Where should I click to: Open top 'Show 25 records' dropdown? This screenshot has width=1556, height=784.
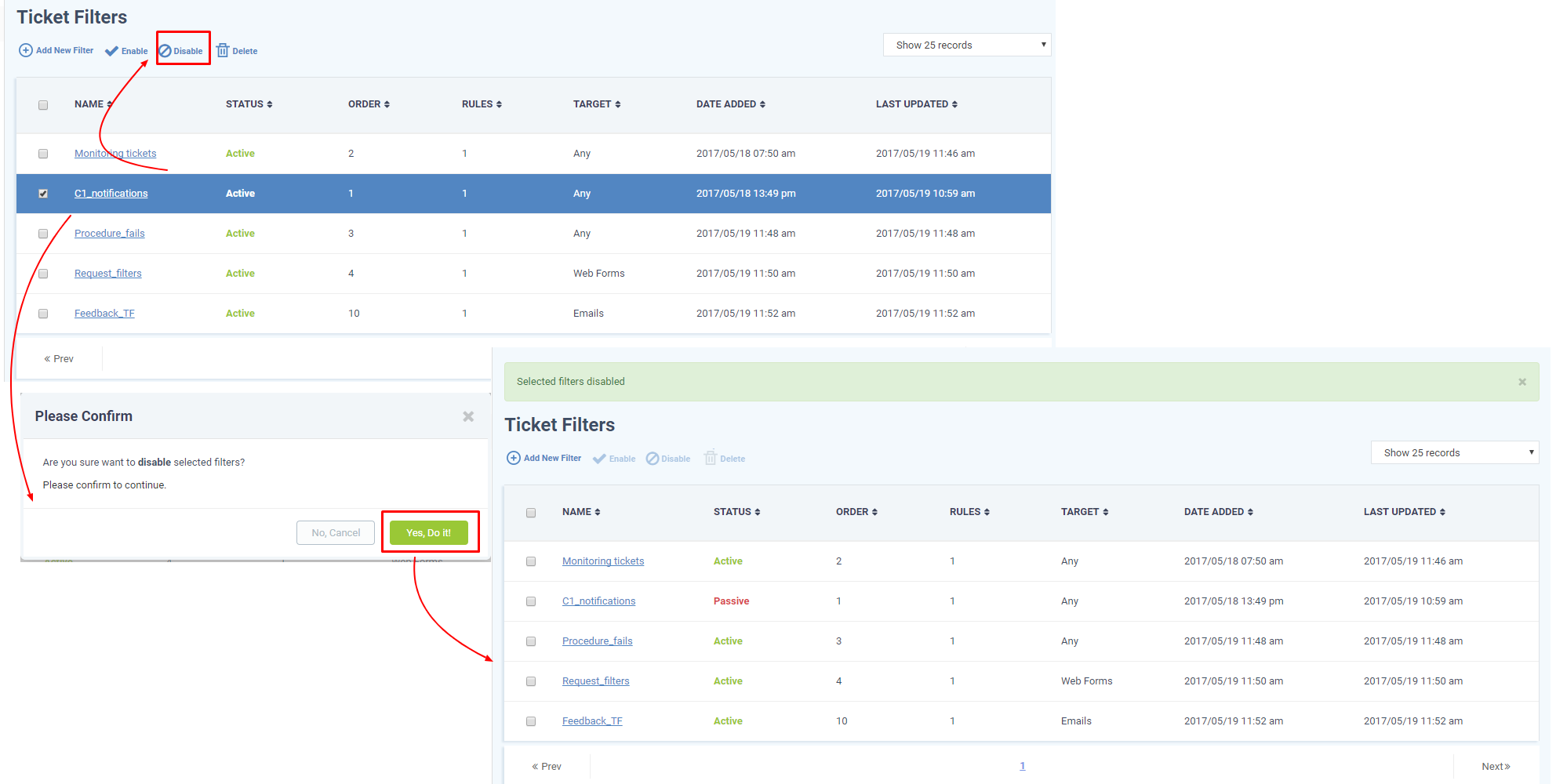point(967,45)
